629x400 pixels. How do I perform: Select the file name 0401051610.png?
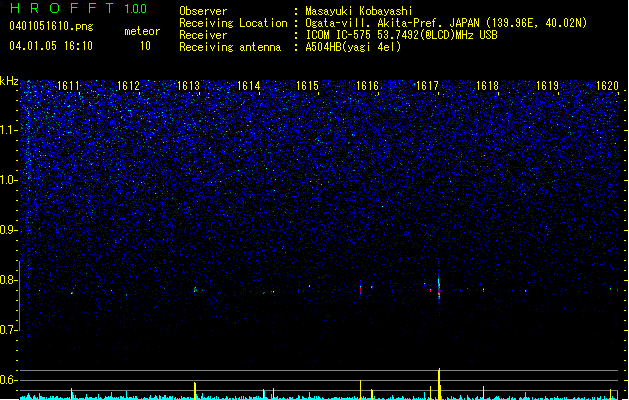[51, 27]
